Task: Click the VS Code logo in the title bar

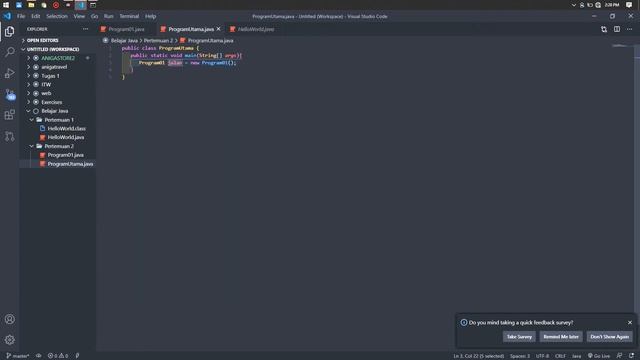Action: [7, 16]
